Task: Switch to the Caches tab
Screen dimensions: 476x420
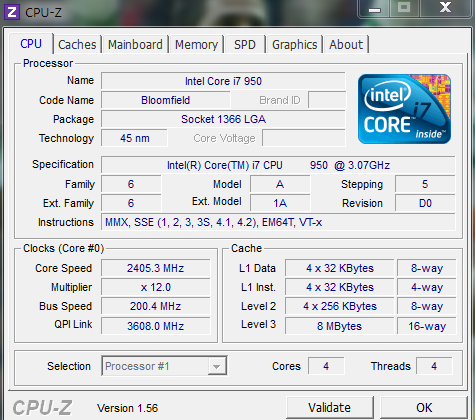Action: 77,44
